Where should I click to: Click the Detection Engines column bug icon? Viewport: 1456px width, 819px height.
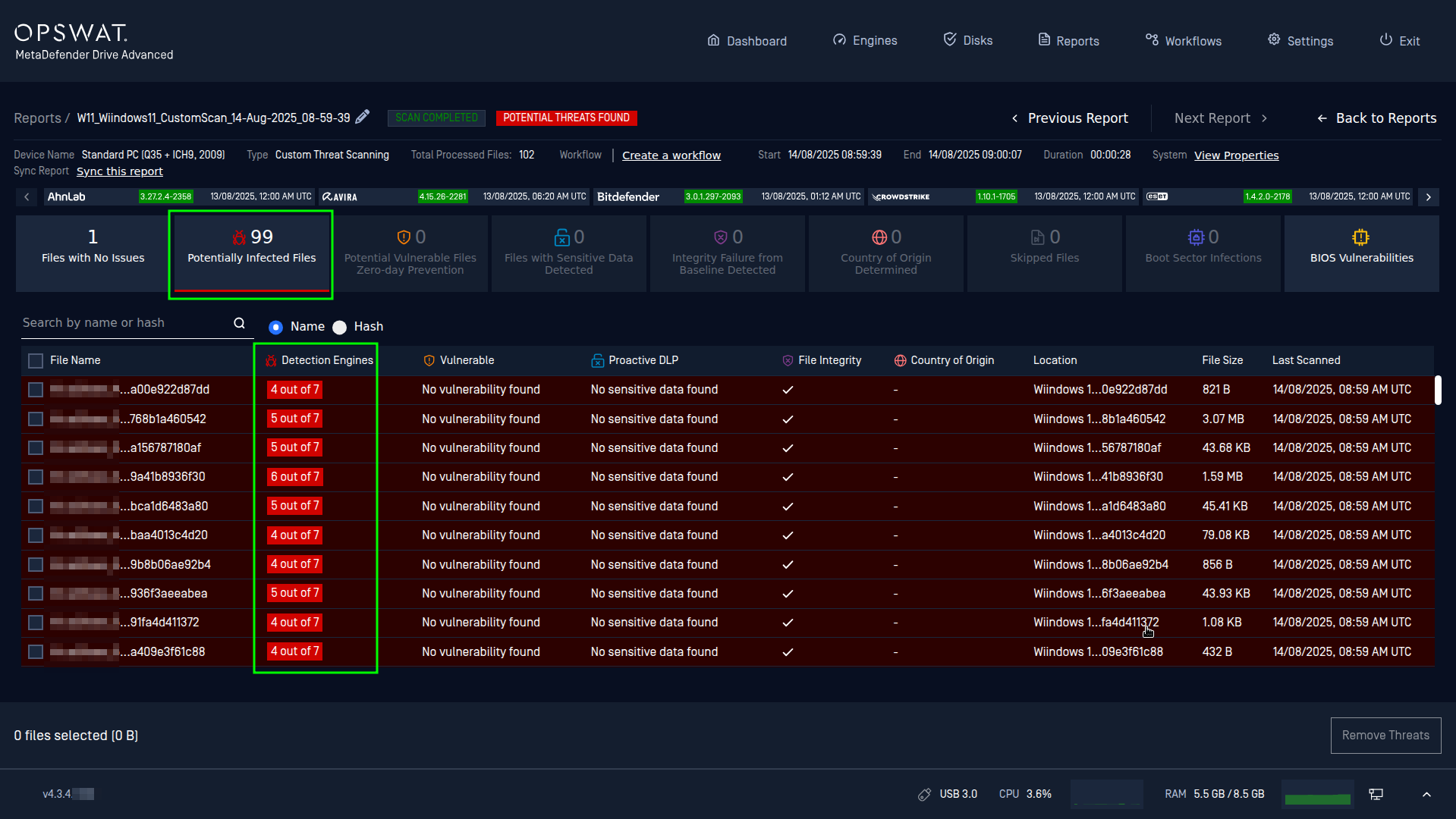(271, 361)
